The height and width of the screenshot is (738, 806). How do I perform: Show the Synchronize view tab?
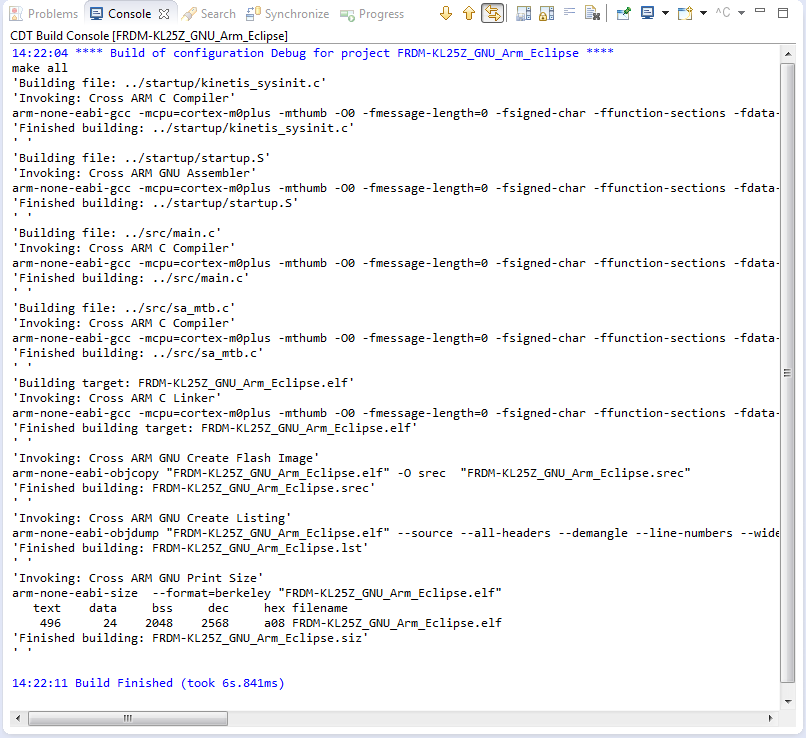click(x=288, y=14)
